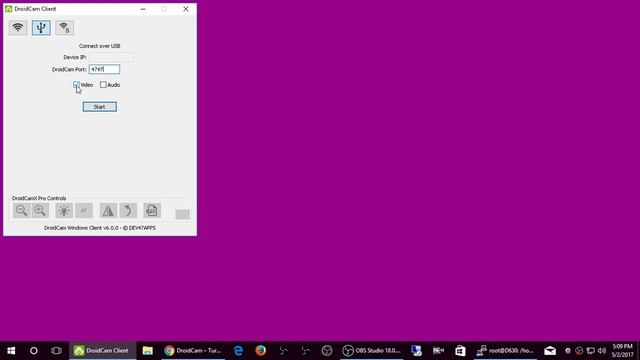Click the disabled Device IP field
640x360 pixels.
111,57
